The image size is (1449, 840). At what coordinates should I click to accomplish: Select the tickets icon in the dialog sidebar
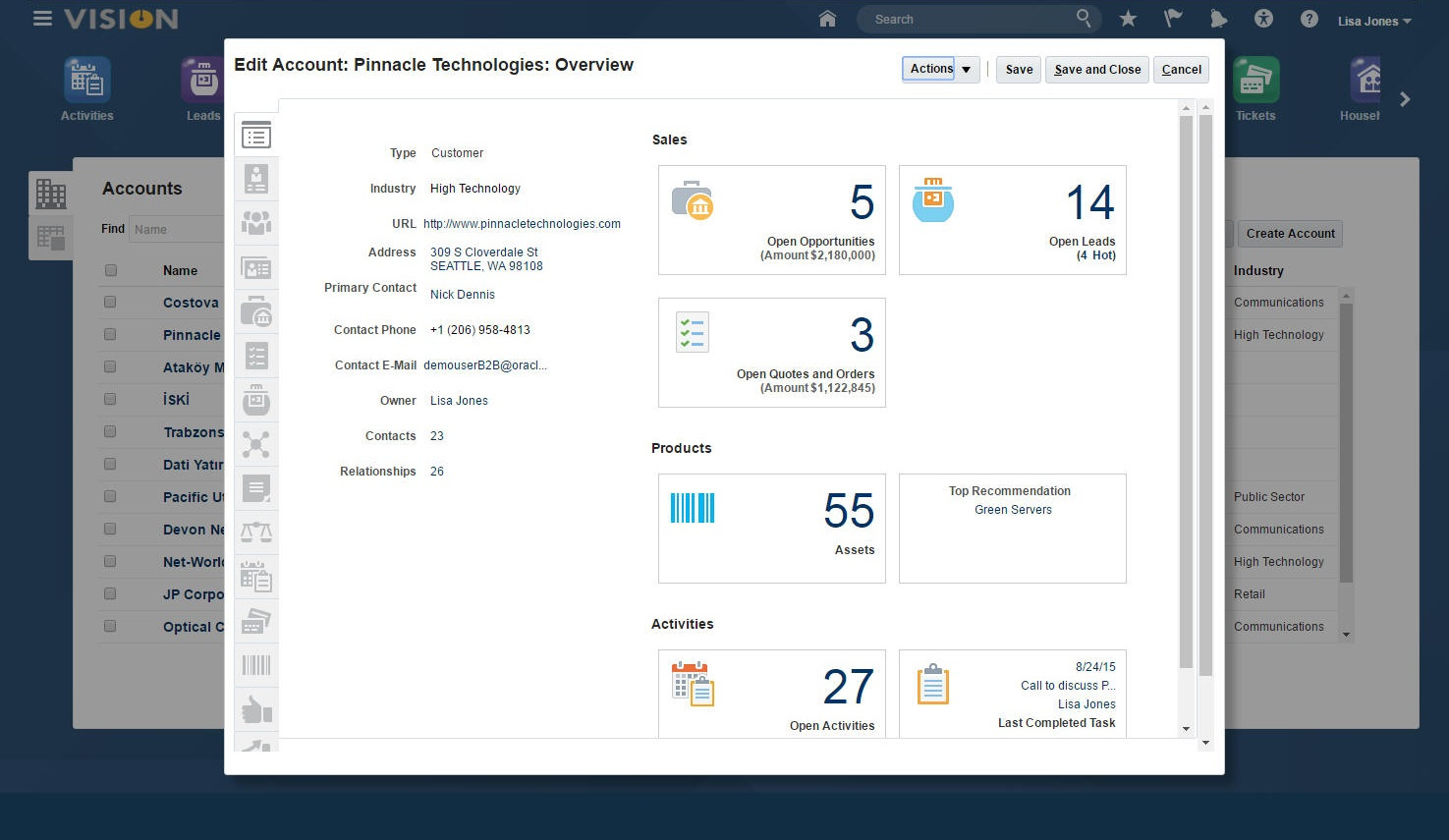click(x=256, y=621)
